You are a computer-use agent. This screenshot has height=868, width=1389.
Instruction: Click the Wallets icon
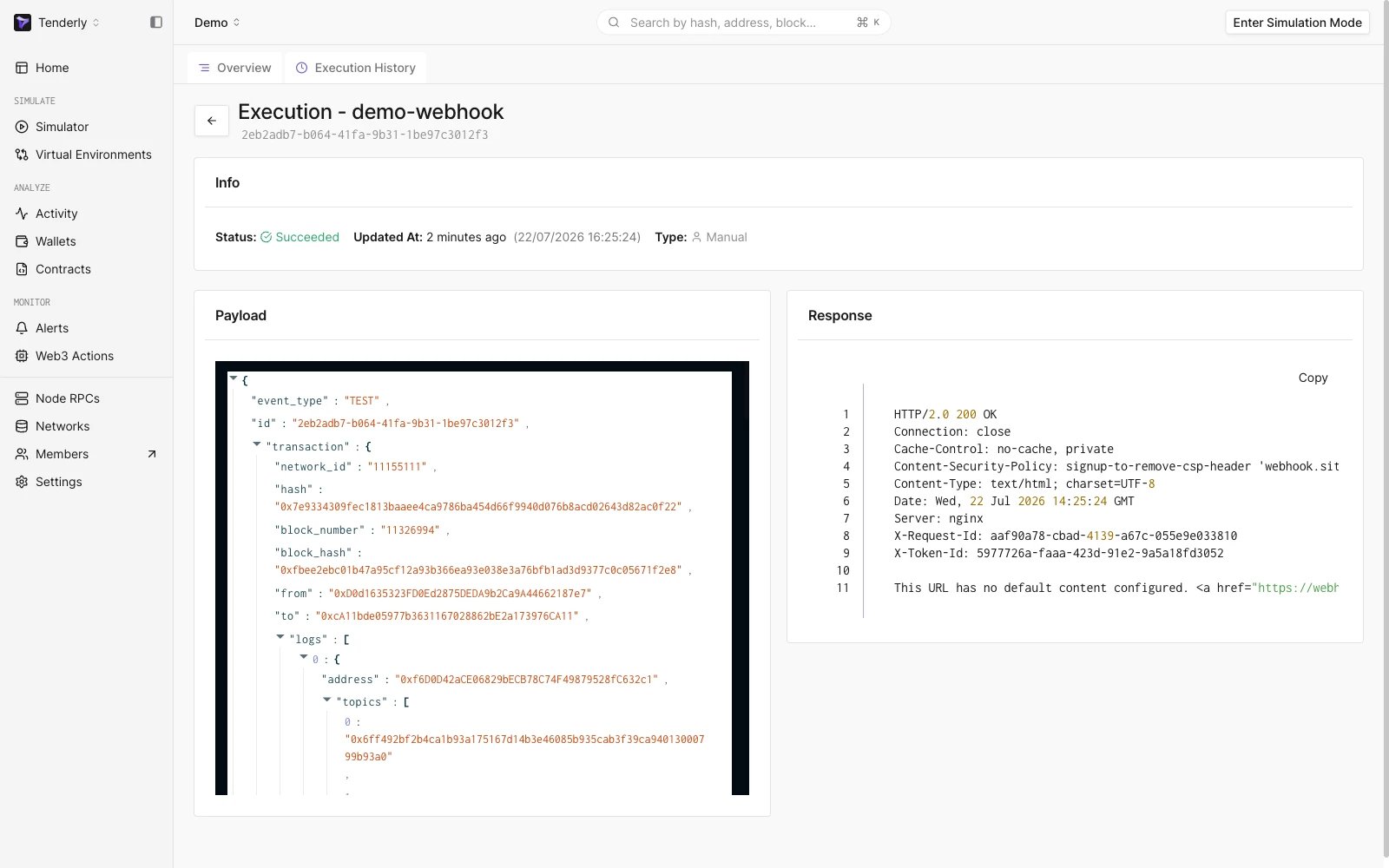tap(22, 241)
